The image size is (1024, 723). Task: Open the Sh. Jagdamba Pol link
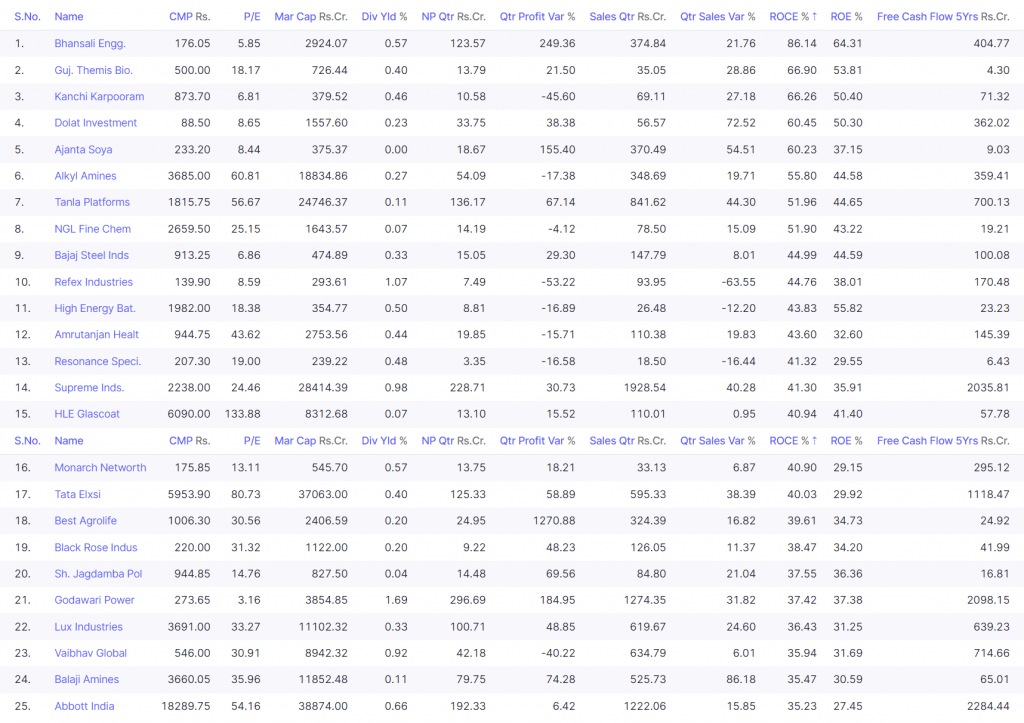[98, 573]
